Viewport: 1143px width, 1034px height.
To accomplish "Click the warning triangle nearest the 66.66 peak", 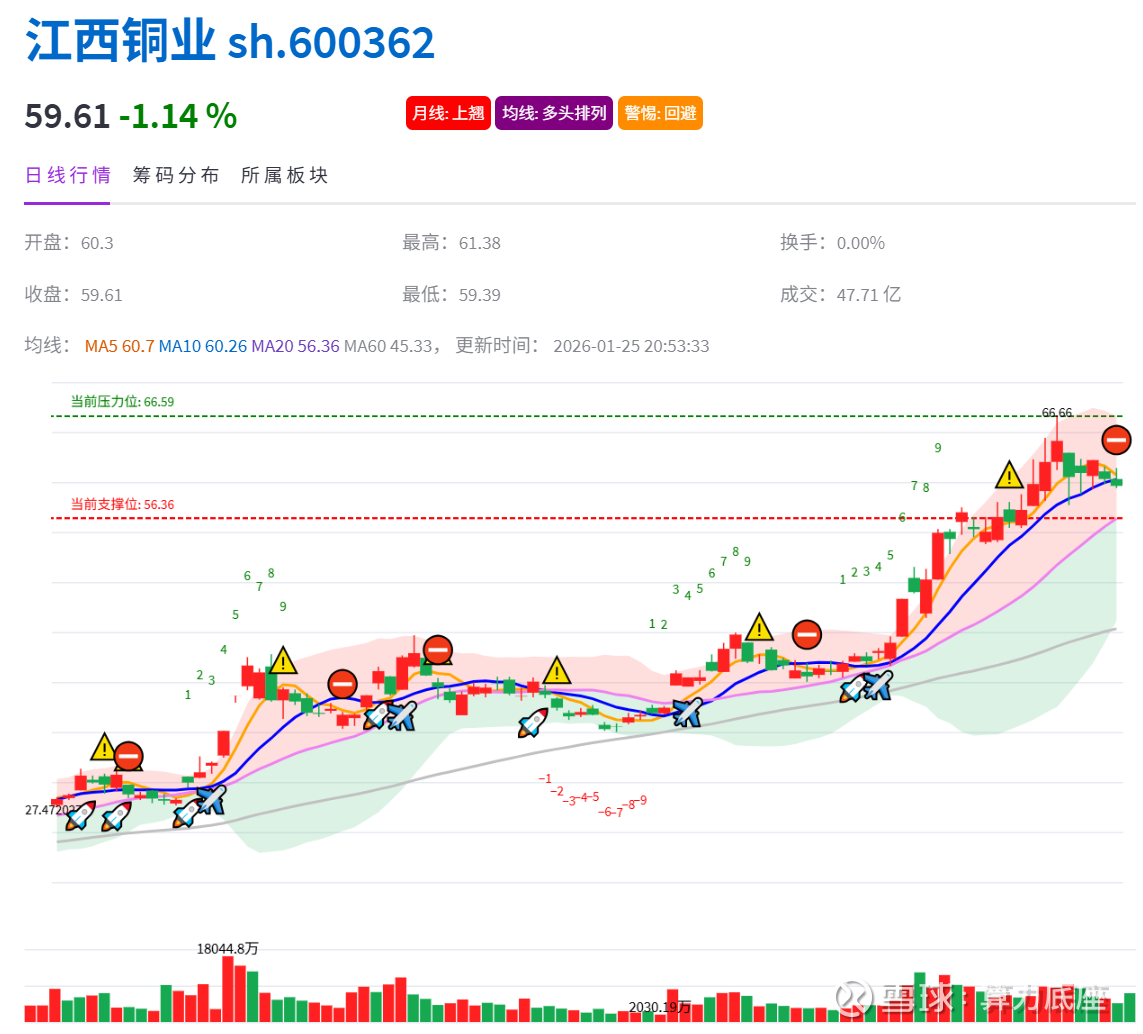I will click(x=1009, y=475).
